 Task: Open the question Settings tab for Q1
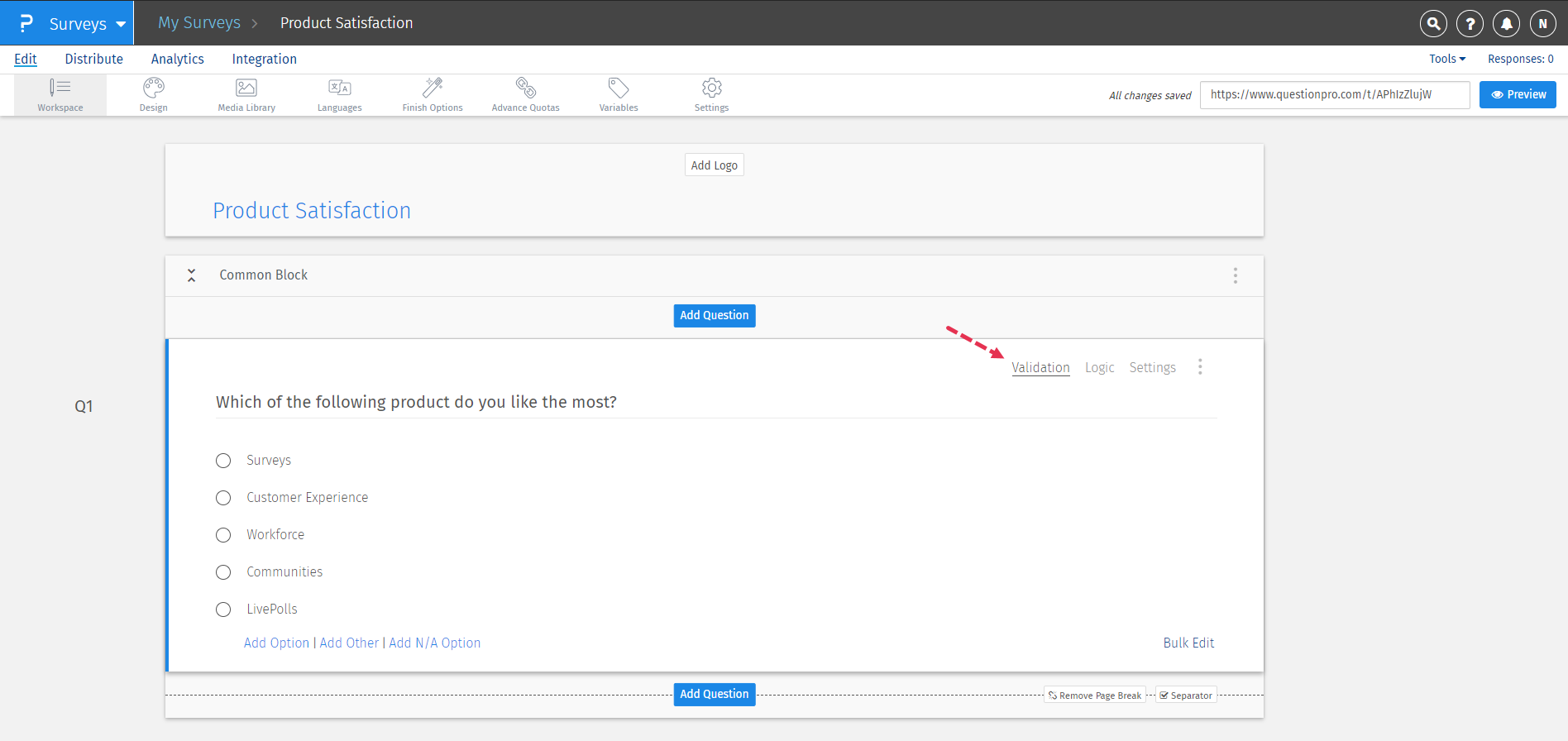(x=1153, y=367)
